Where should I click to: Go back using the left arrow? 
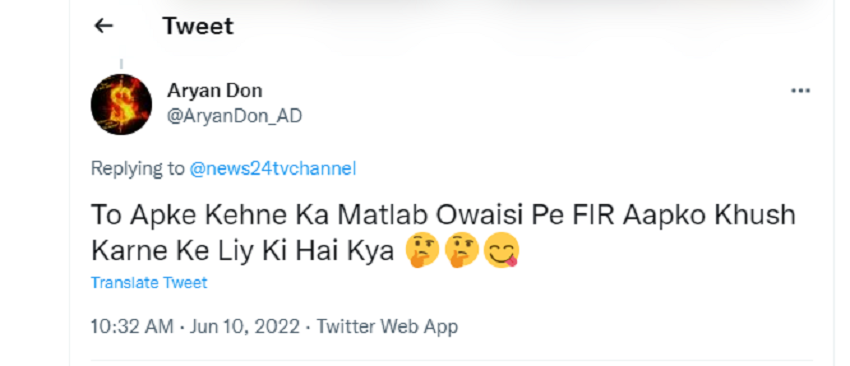[104, 25]
